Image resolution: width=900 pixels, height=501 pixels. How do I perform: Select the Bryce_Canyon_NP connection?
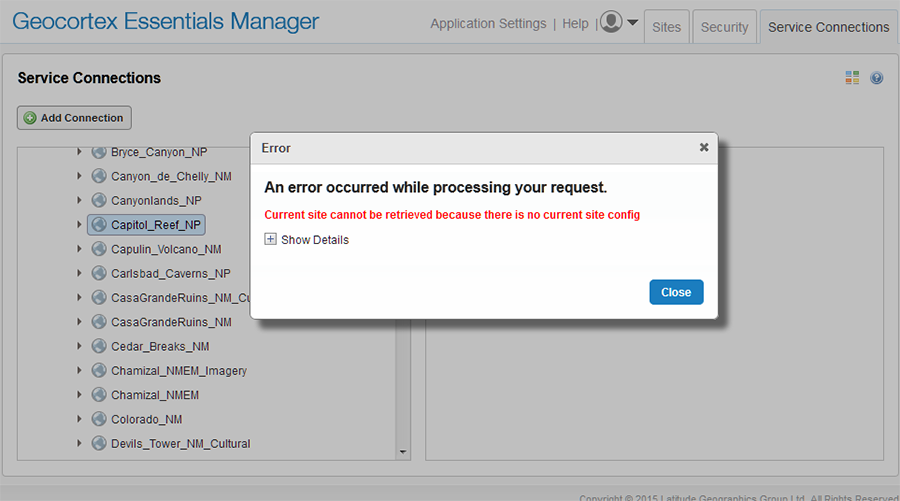click(159, 152)
